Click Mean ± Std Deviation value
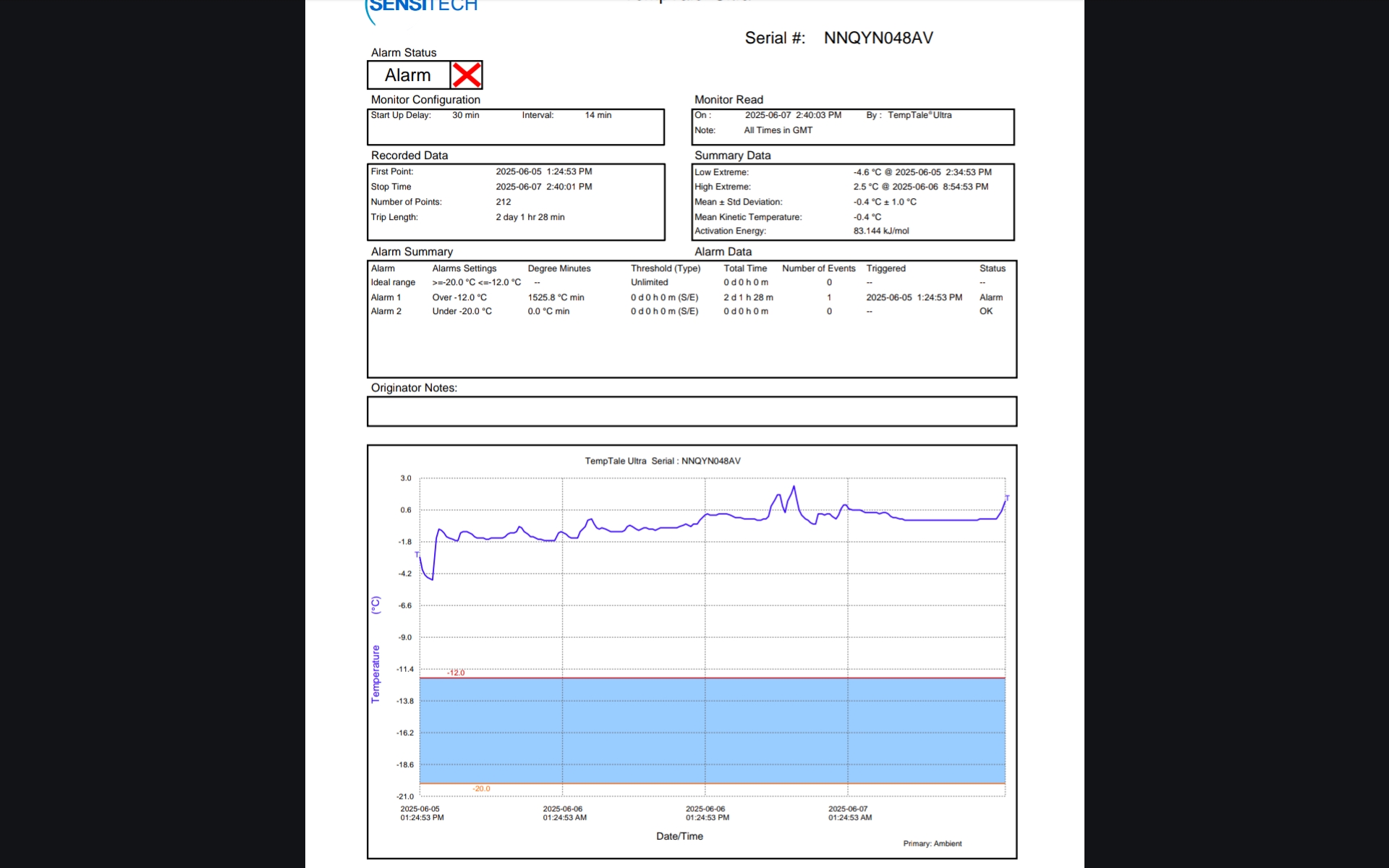 click(x=885, y=202)
